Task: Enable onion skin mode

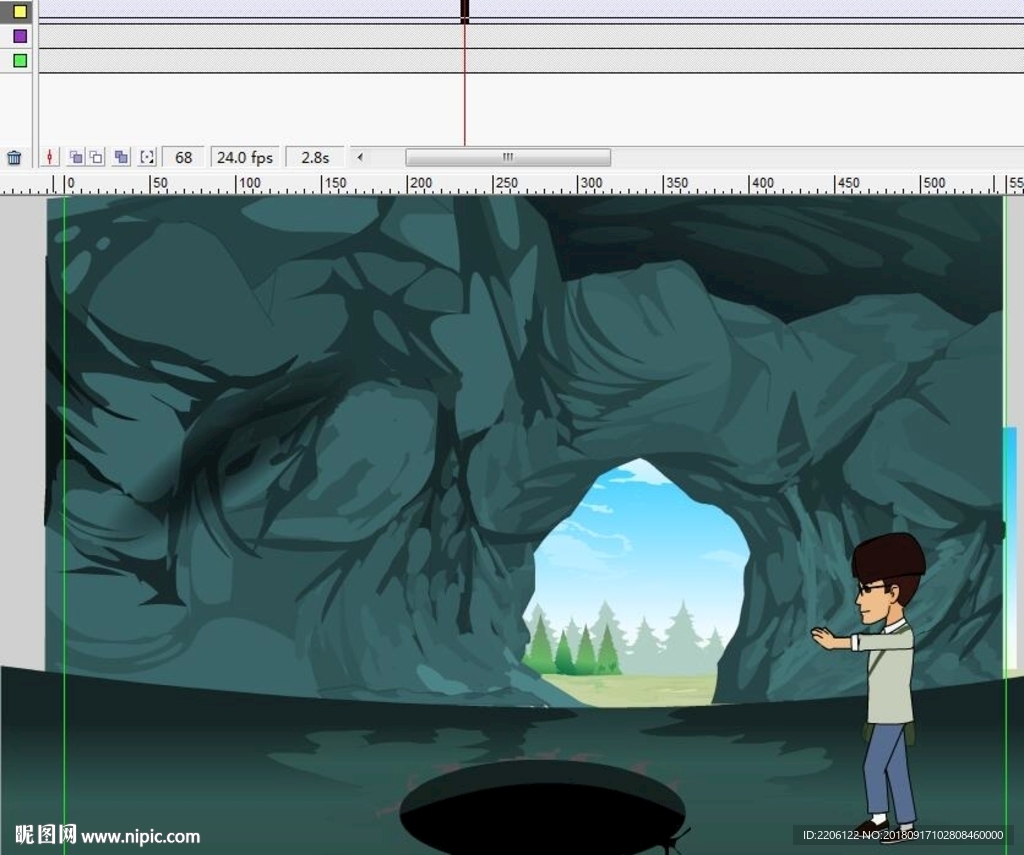Action: tap(75, 158)
